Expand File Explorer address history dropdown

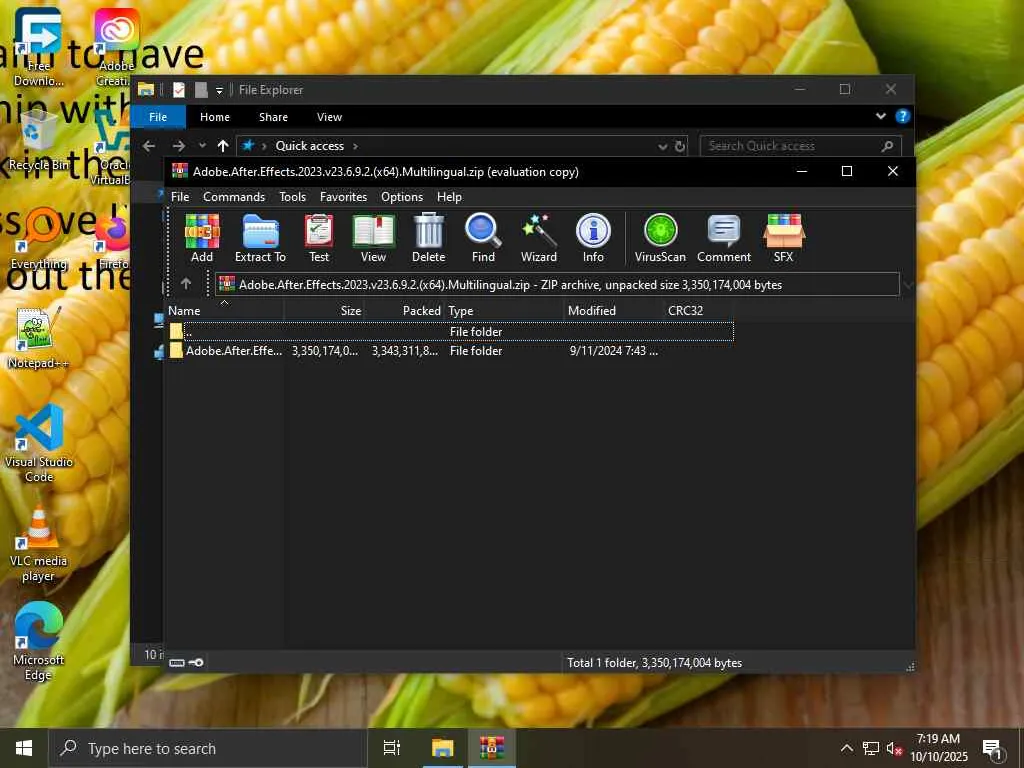click(x=662, y=146)
